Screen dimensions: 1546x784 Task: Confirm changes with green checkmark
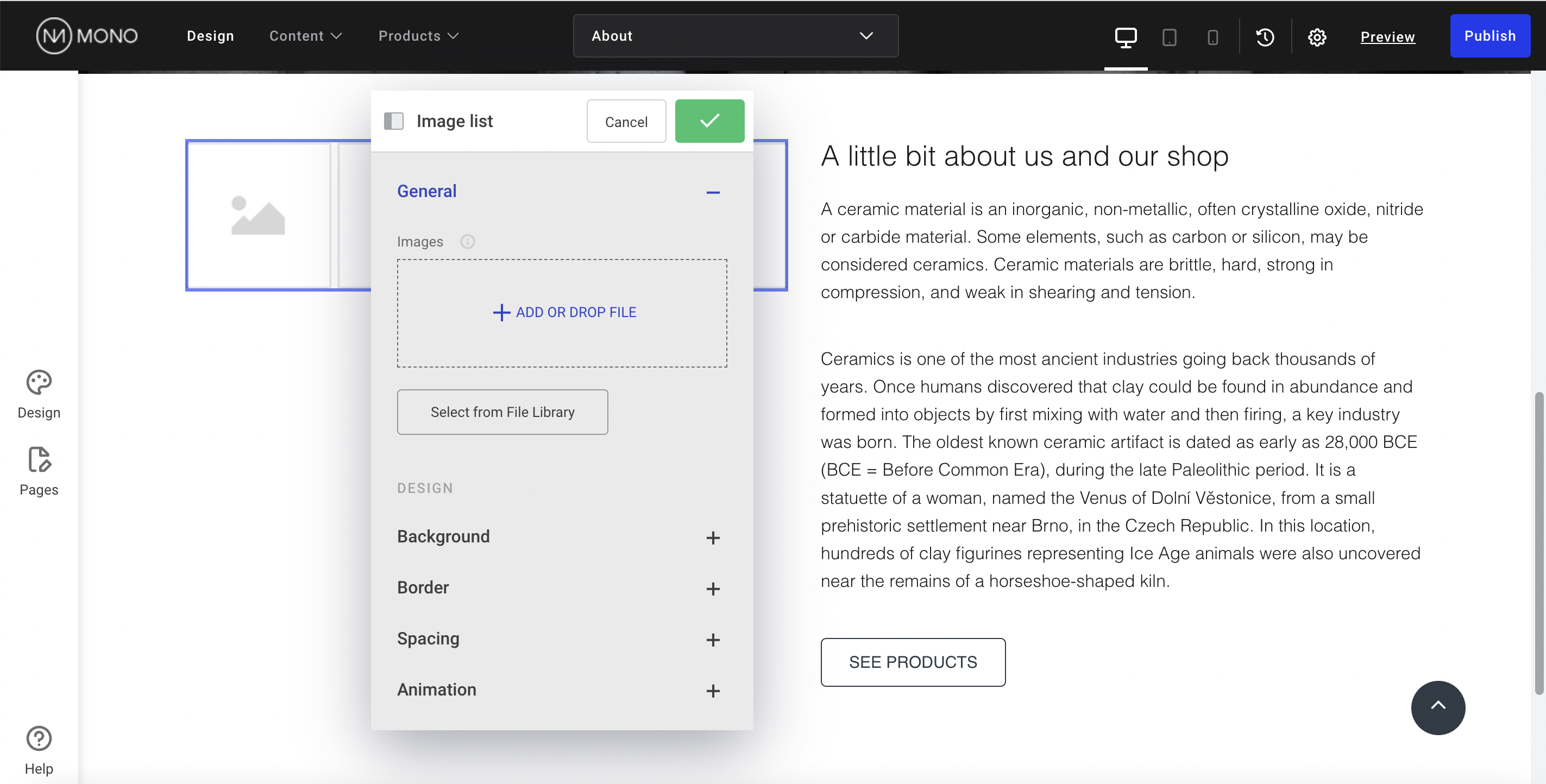click(x=709, y=121)
